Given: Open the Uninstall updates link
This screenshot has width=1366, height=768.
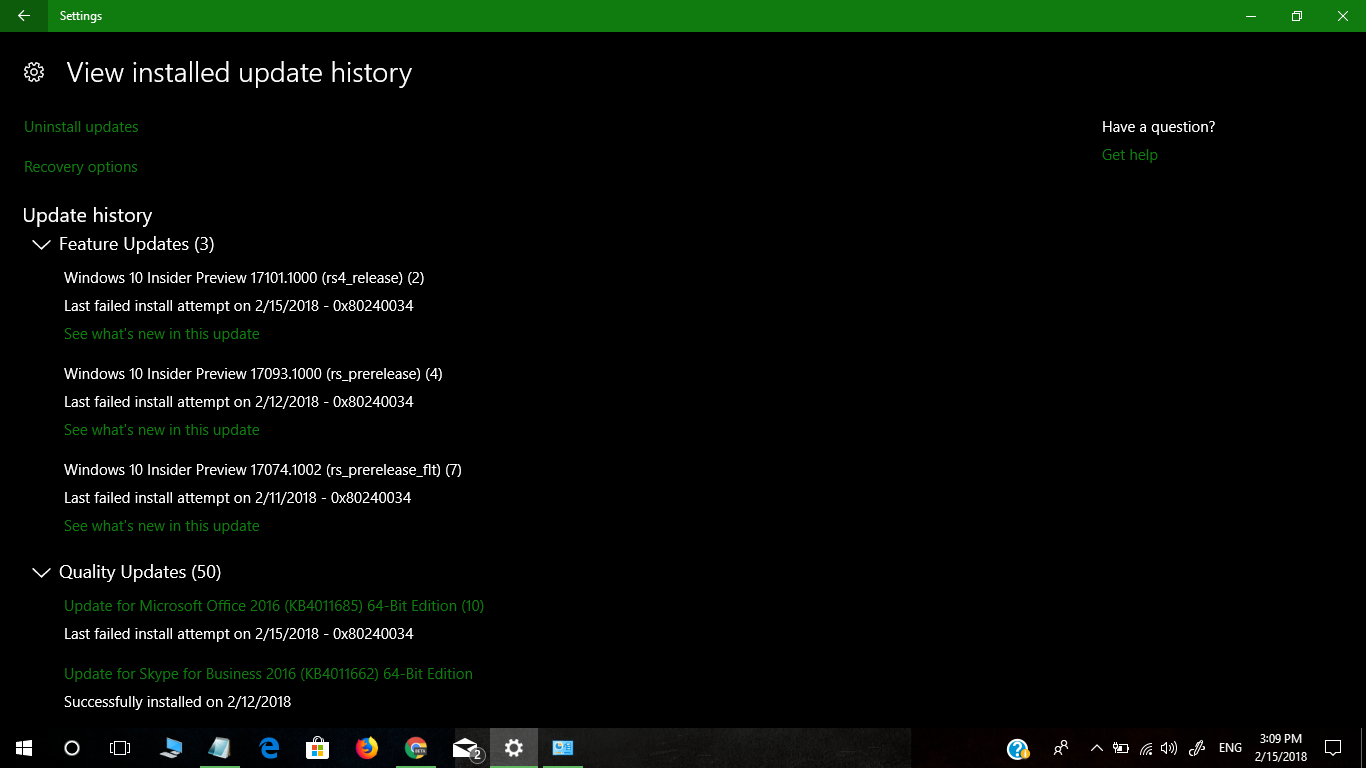Looking at the screenshot, I should click(x=81, y=127).
